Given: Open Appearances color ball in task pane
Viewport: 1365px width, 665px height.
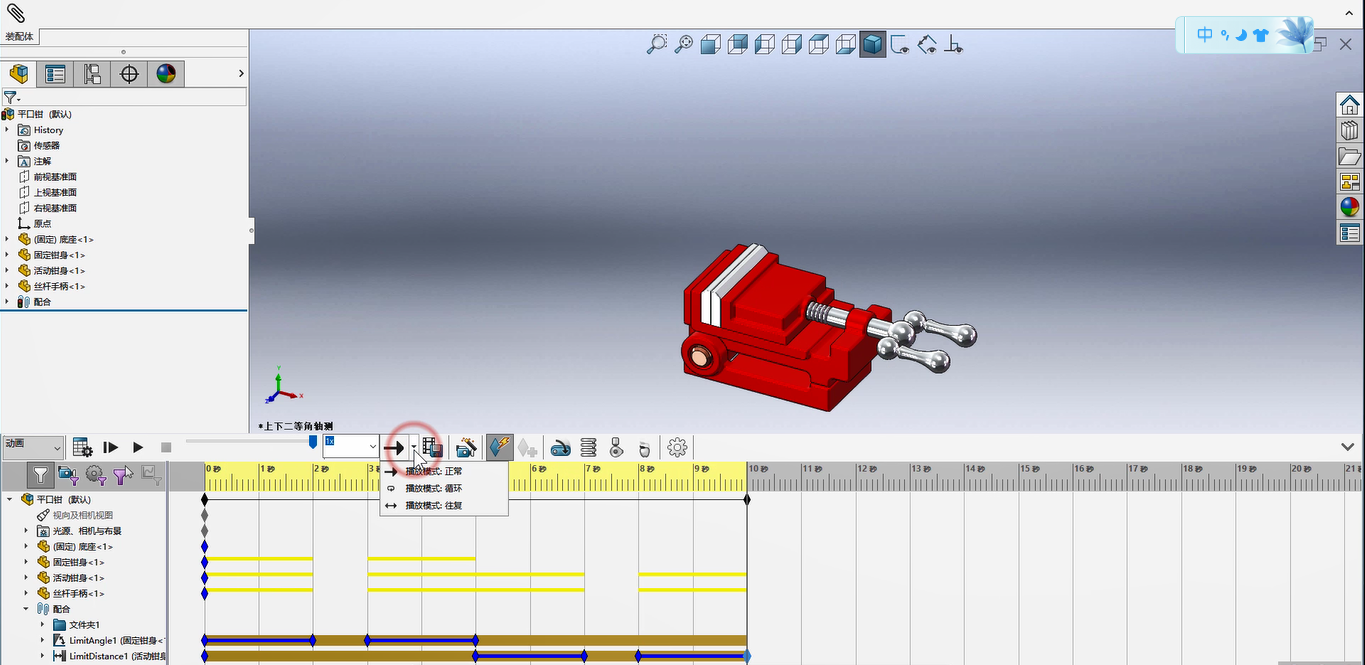Looking at the screenshot, I should click(1350, 207).
